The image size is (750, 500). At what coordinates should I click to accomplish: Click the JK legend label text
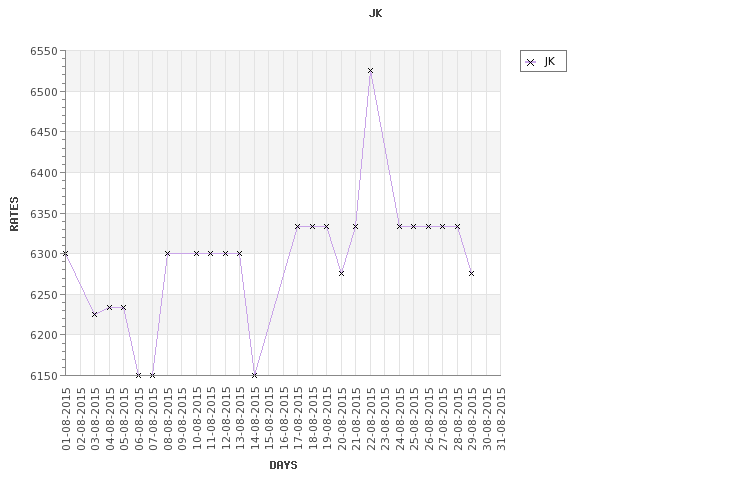click(550, 61)
